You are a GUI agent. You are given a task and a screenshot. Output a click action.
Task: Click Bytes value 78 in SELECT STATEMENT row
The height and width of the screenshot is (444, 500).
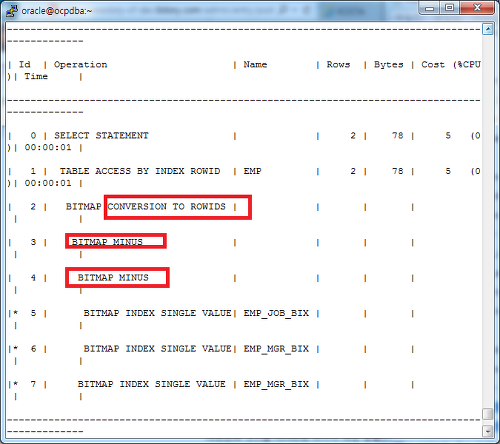pyautogui.click(x=397, y=136)
